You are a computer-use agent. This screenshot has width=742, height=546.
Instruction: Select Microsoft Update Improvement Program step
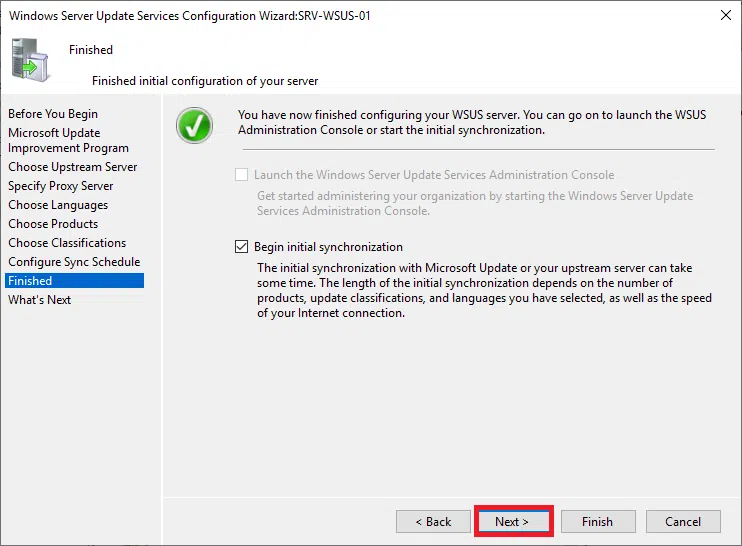pos(68,140)
